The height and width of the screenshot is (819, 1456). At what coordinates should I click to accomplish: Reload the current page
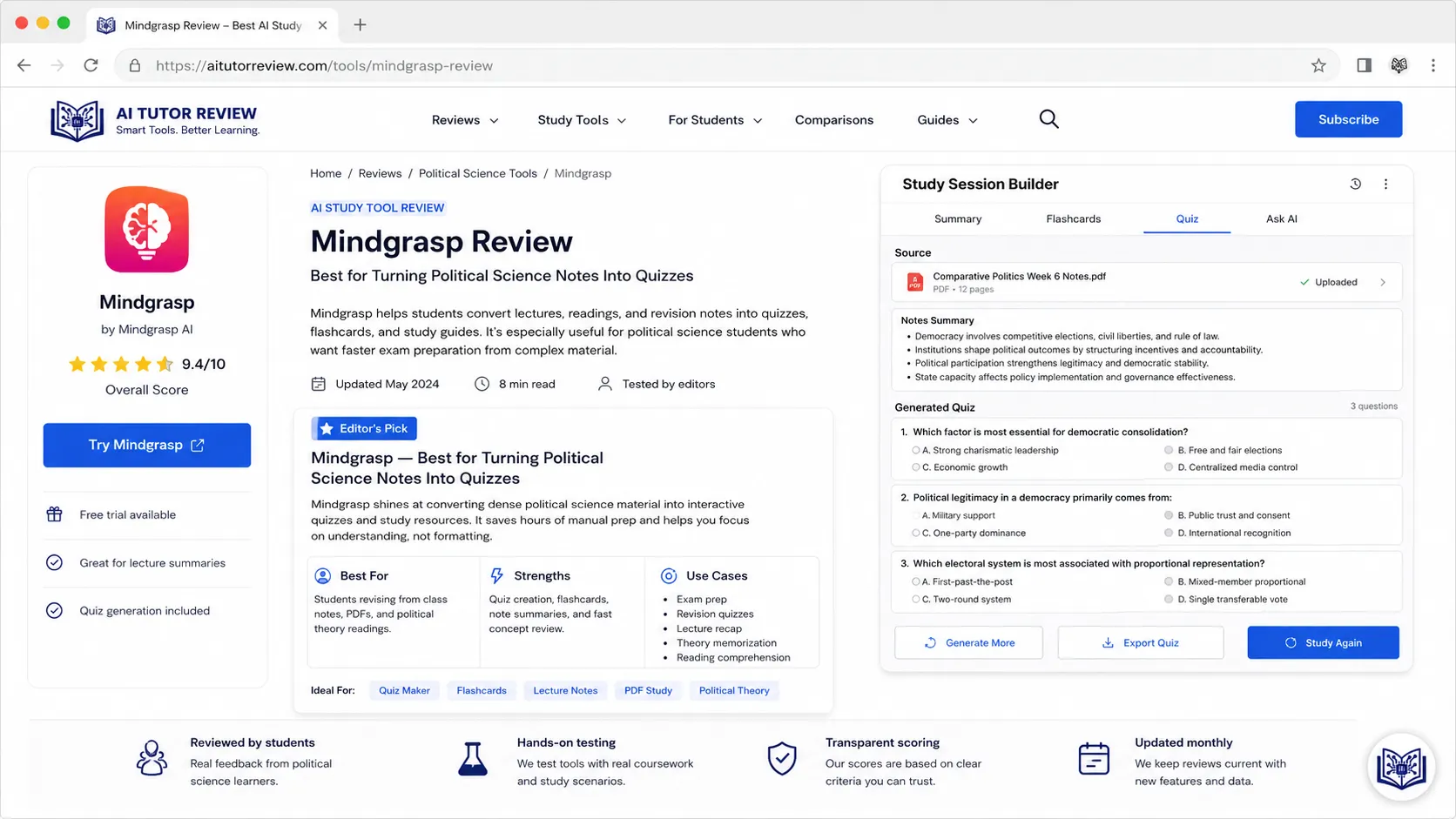point(91,65)
